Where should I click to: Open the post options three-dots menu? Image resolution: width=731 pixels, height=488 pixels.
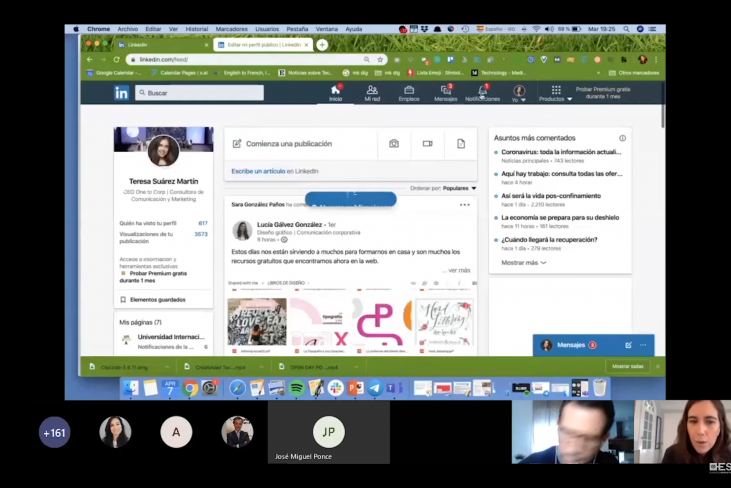465,205
